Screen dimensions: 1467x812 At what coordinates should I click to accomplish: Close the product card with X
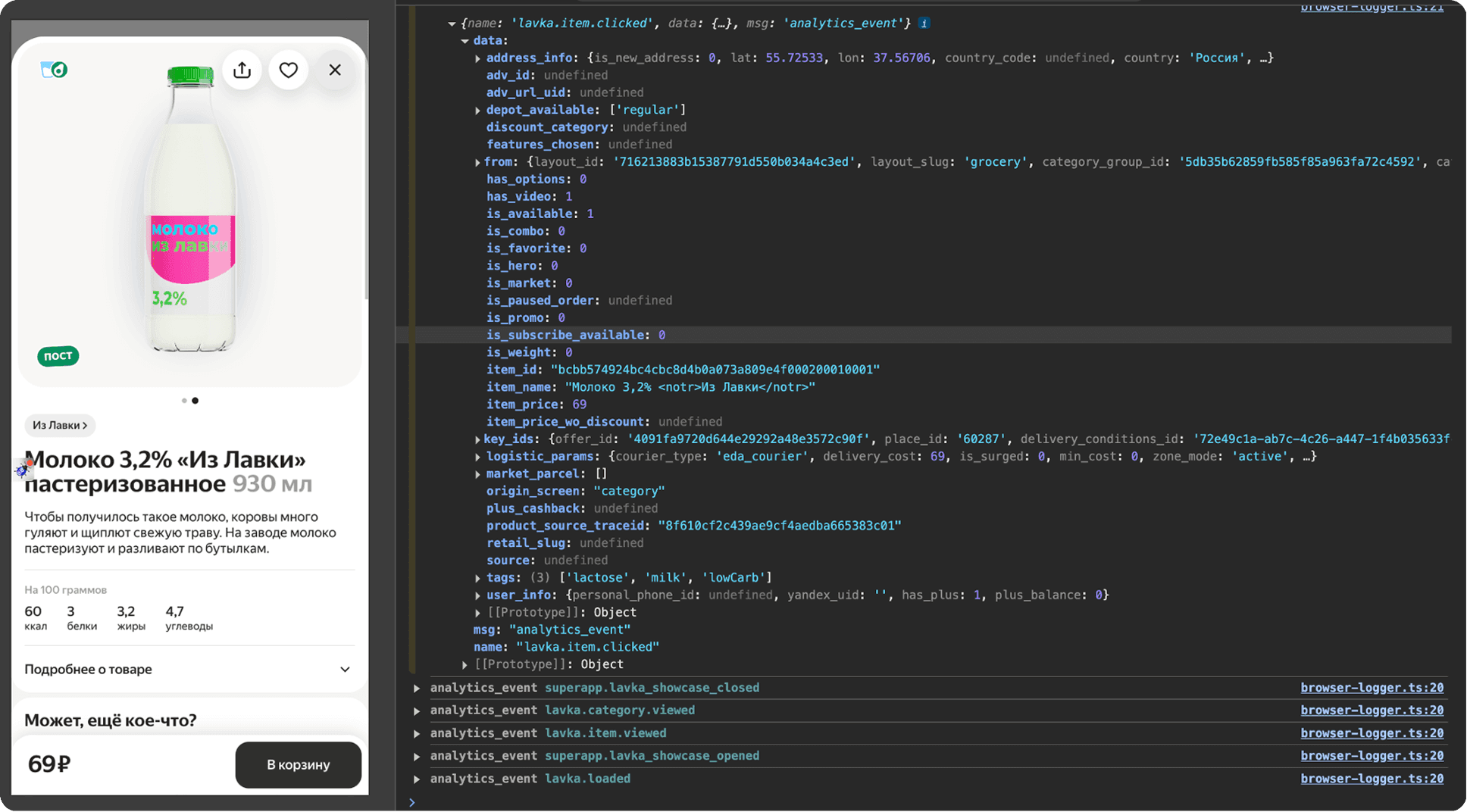pyautogui.click(x=335, y=70)
